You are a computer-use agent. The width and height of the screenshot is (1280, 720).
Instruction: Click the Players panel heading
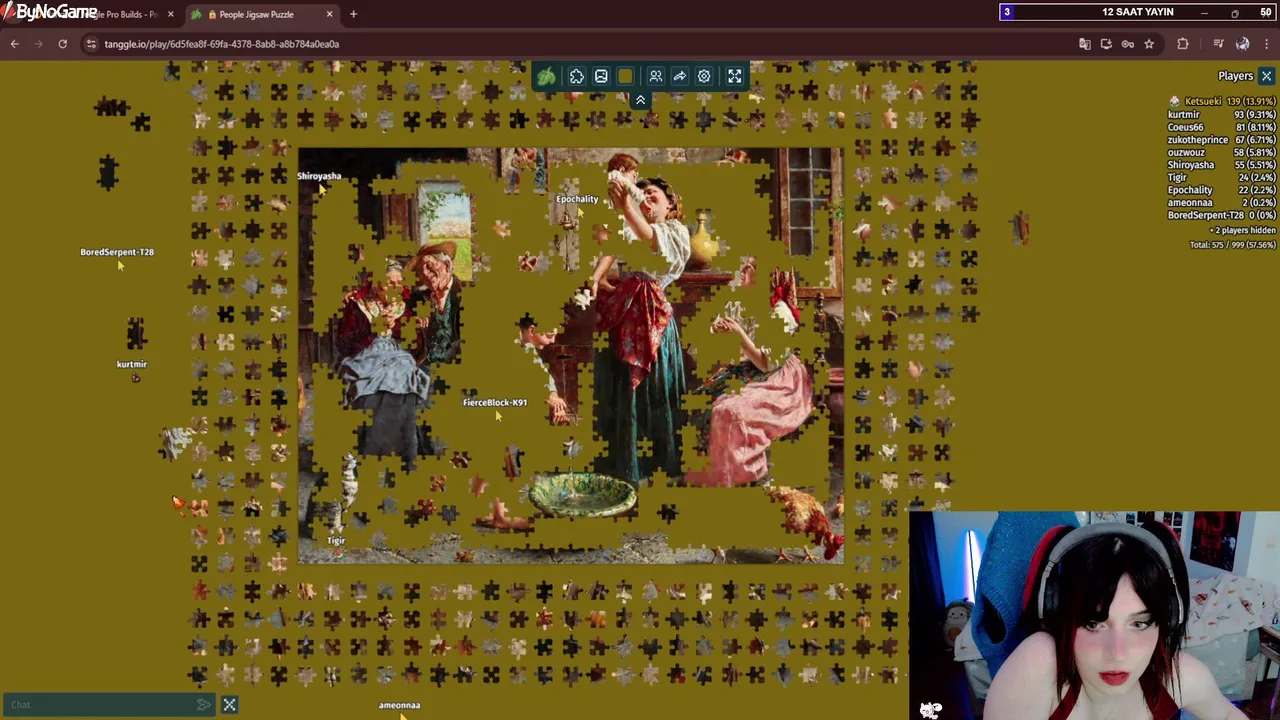click(1235, 76)
